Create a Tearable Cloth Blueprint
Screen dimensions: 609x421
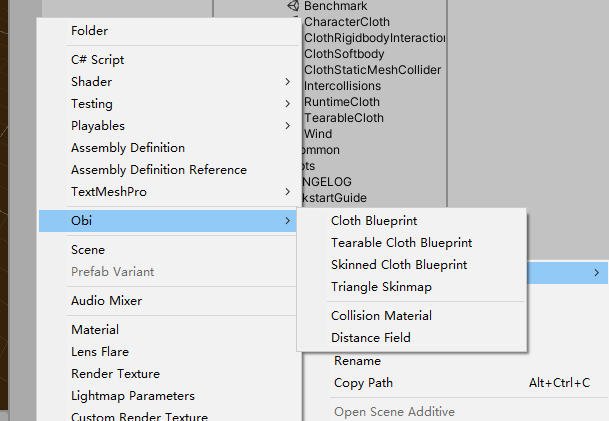(x=402, y=243)
